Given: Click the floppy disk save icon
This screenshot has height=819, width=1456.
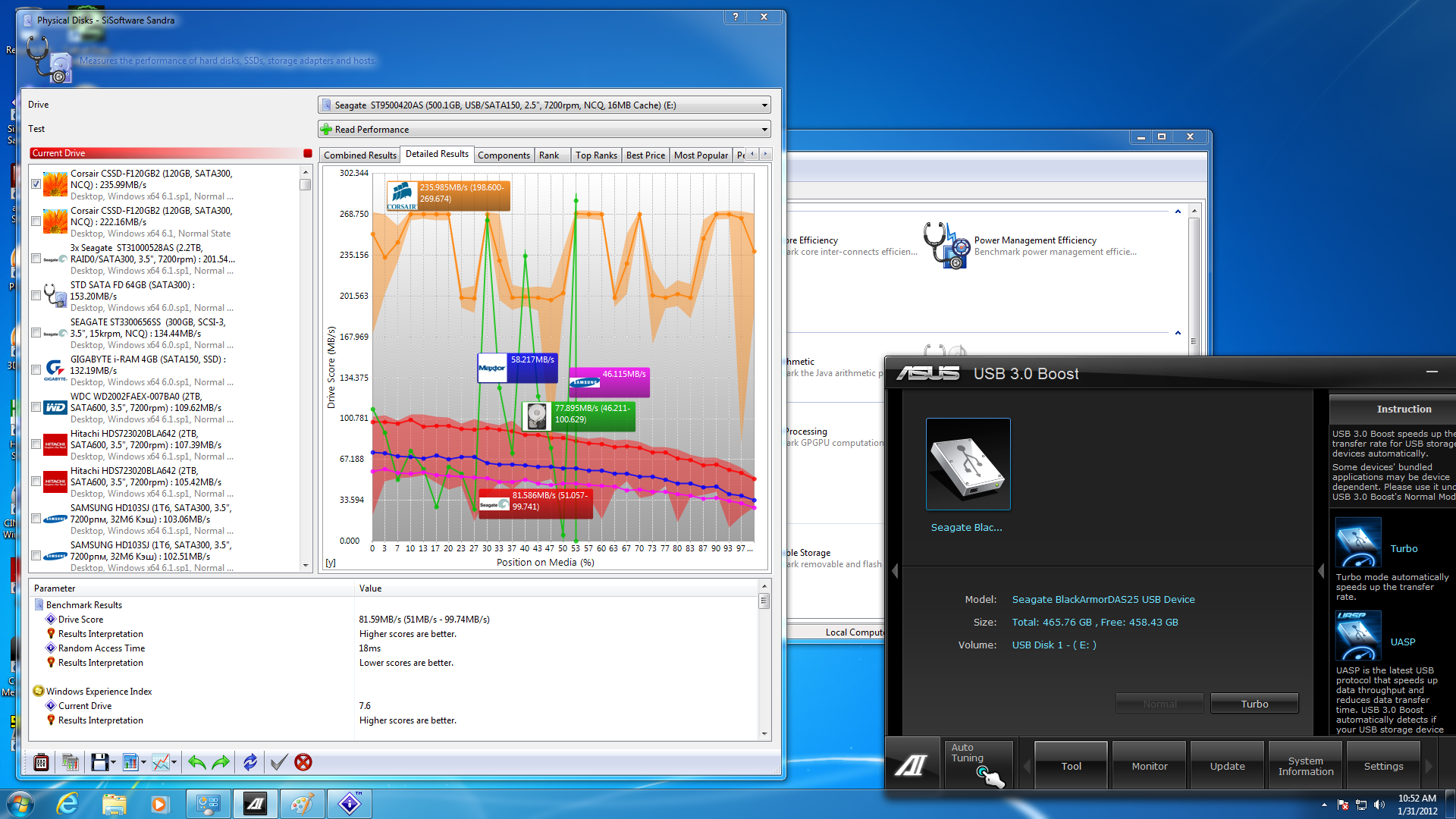Looking at the screenshot, I should 99,762.
